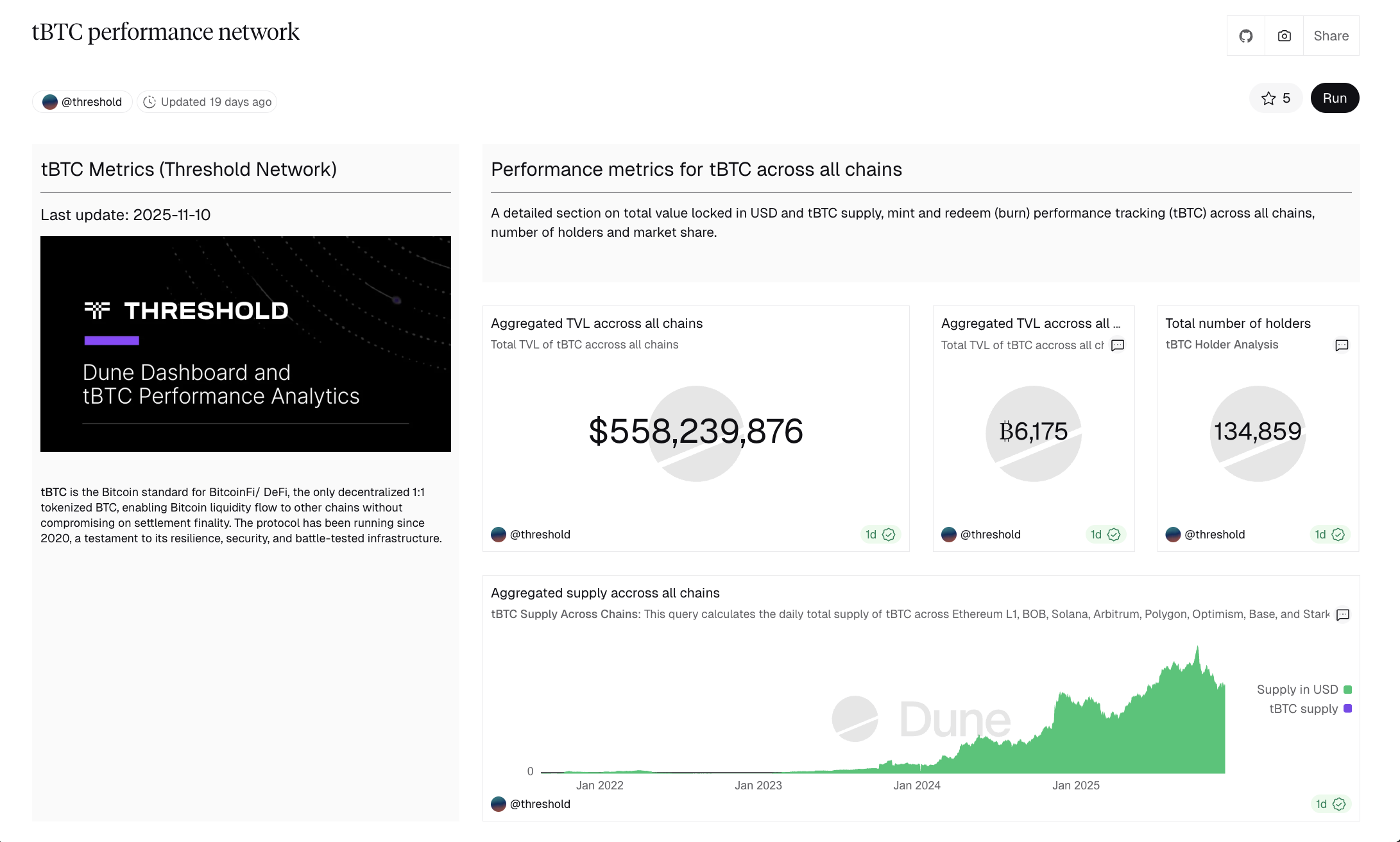Screen dimensions: 1400x842
Task: Click the Run button
Action: click(x=1335, y=98)
